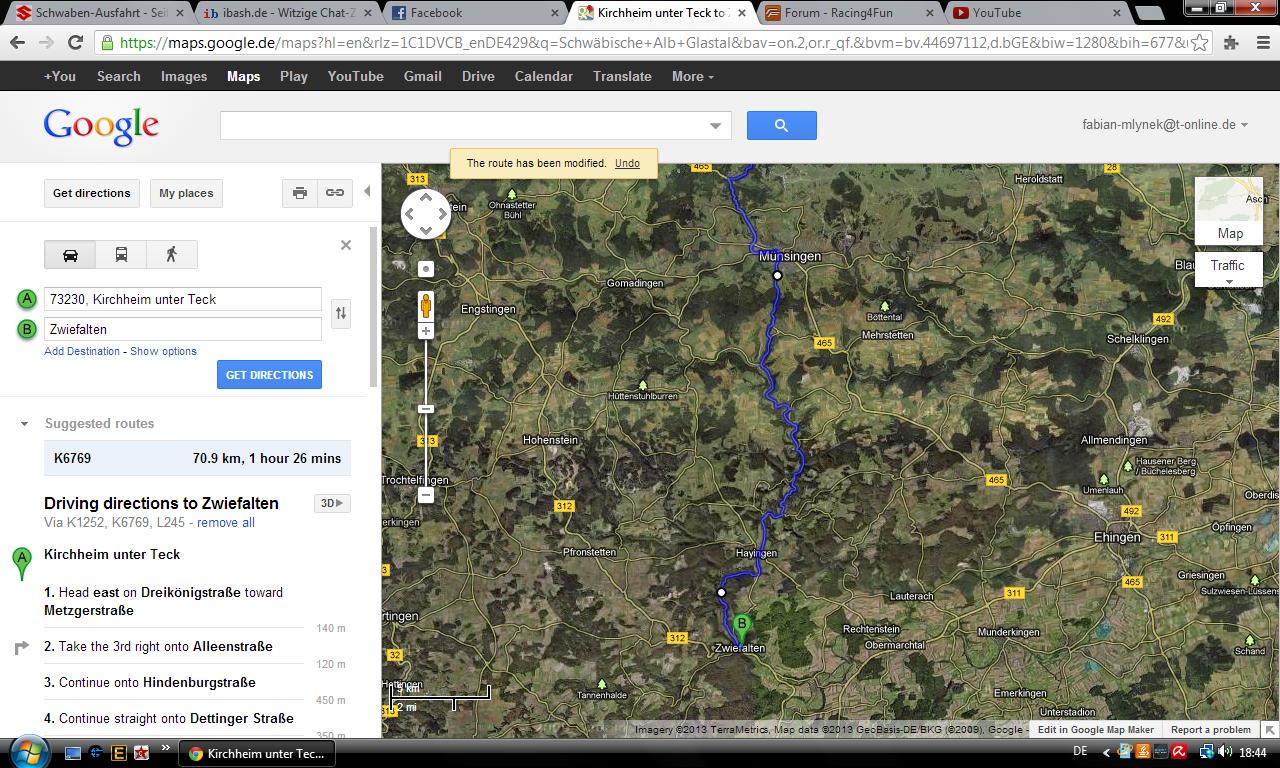The width and height of the screenshot is (1280, 768).
Task: Zoom out with the minus button at slider bottom
Action: (x=426, y=495)
